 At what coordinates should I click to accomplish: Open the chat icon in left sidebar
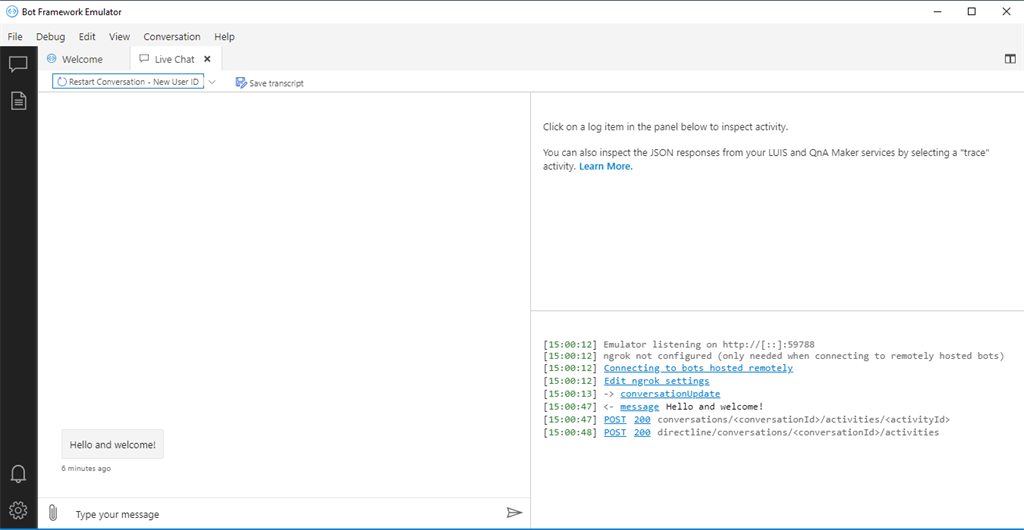click(18, 64)
